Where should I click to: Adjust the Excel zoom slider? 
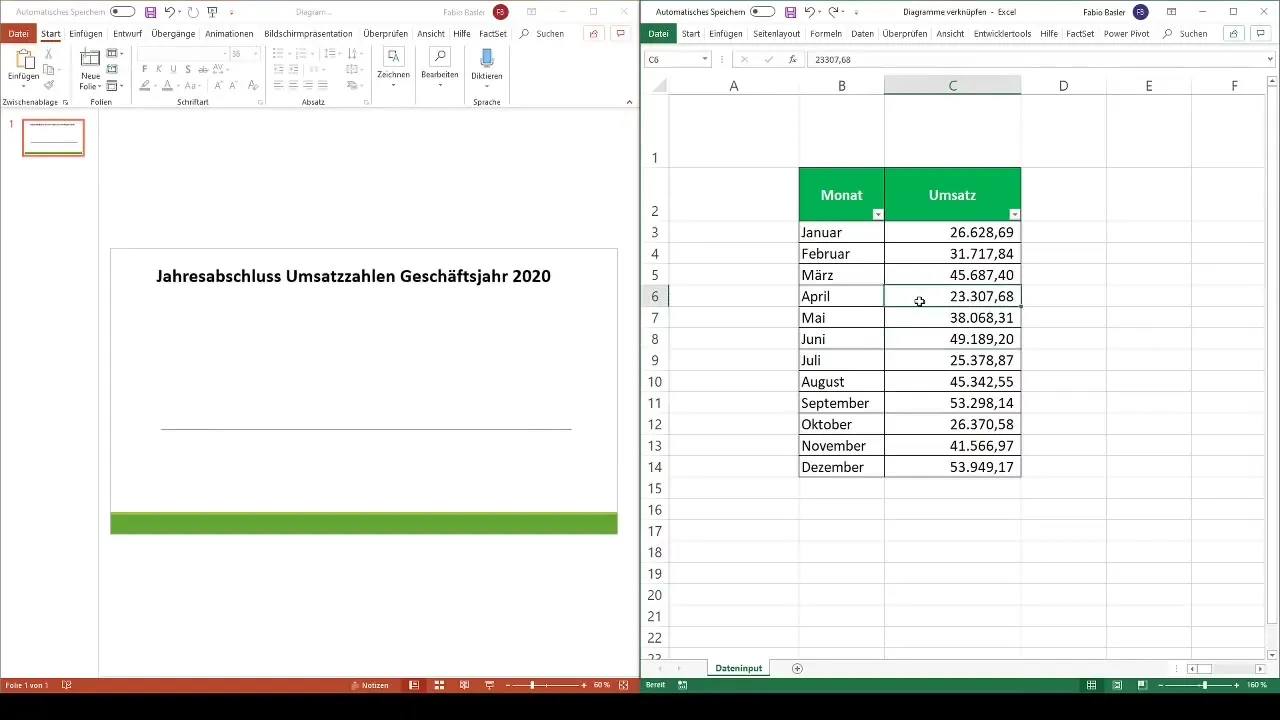(x=1204, y=685)
